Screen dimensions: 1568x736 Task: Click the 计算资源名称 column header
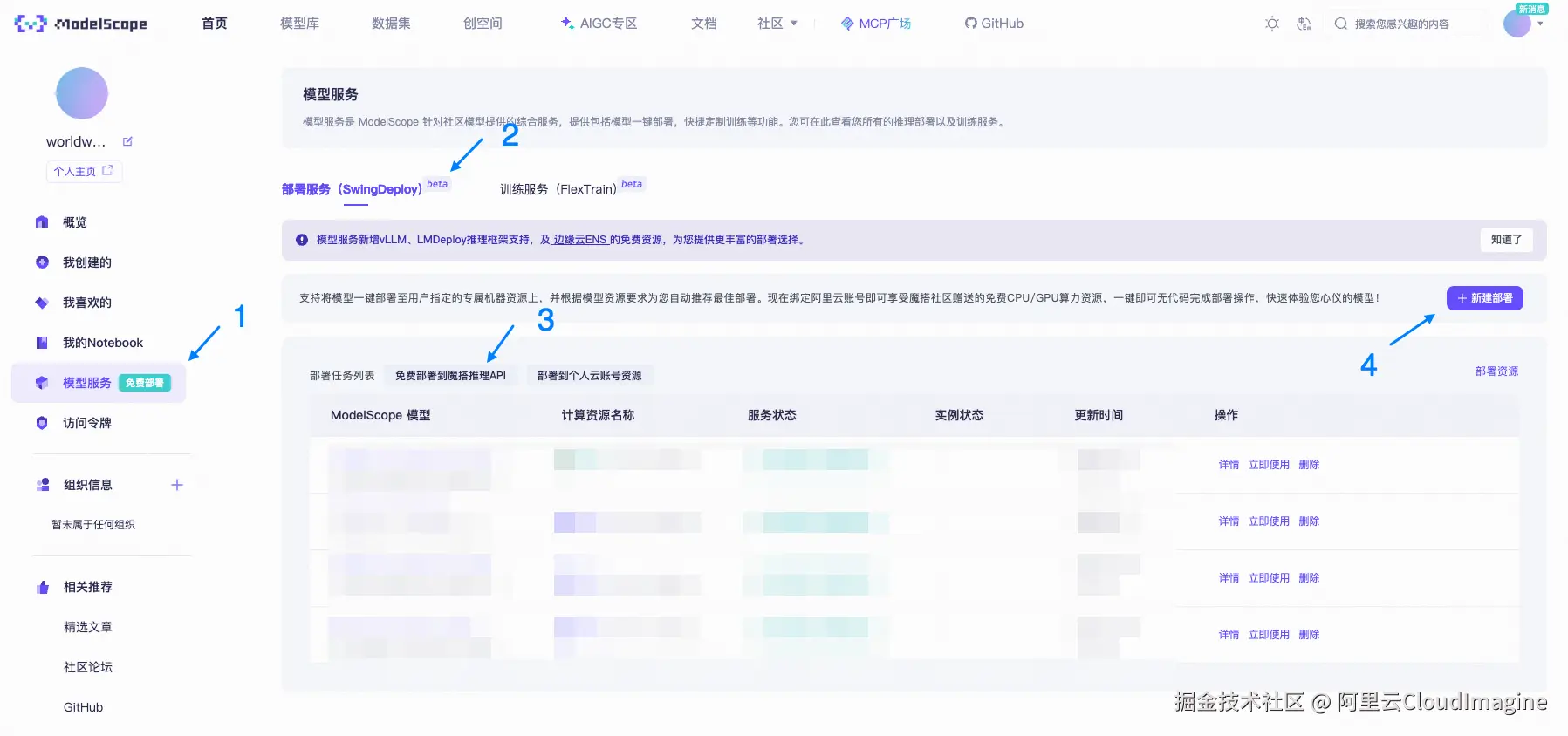(598, 415)
